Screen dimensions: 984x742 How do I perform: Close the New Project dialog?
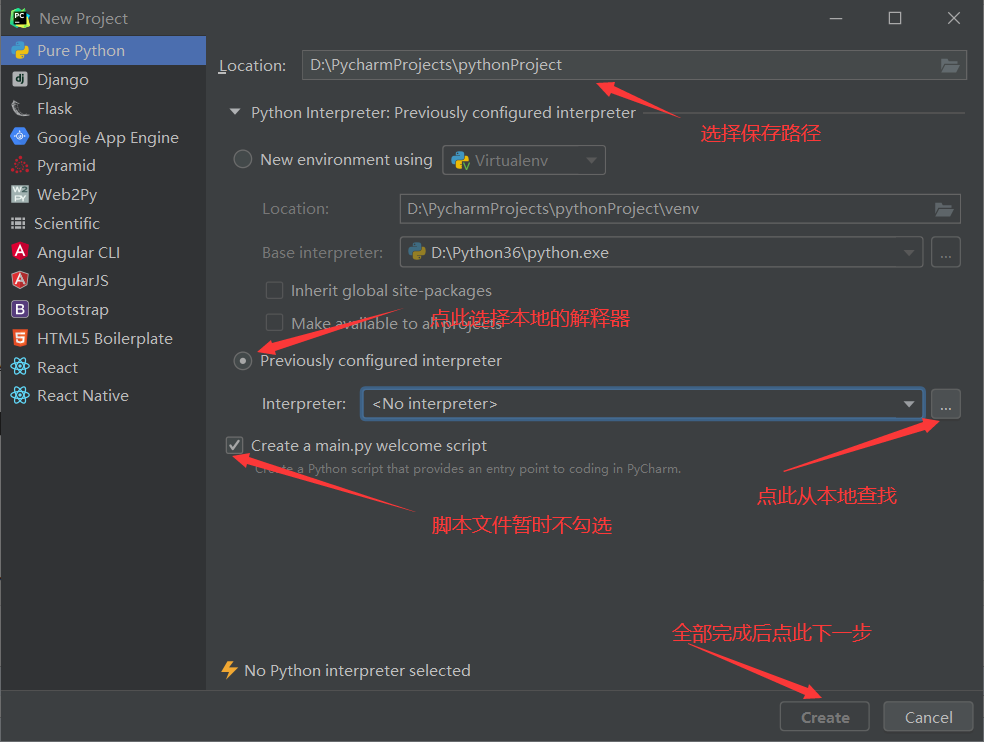pos(954,18)
